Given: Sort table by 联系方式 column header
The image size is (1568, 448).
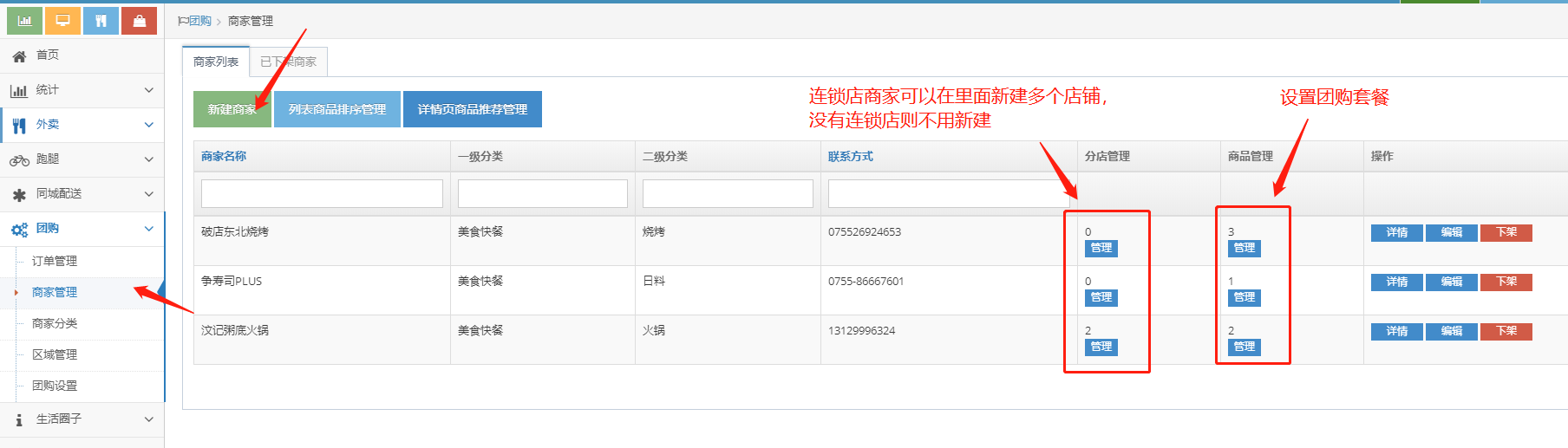Looking at the screenshot, I should click(850, 156).
